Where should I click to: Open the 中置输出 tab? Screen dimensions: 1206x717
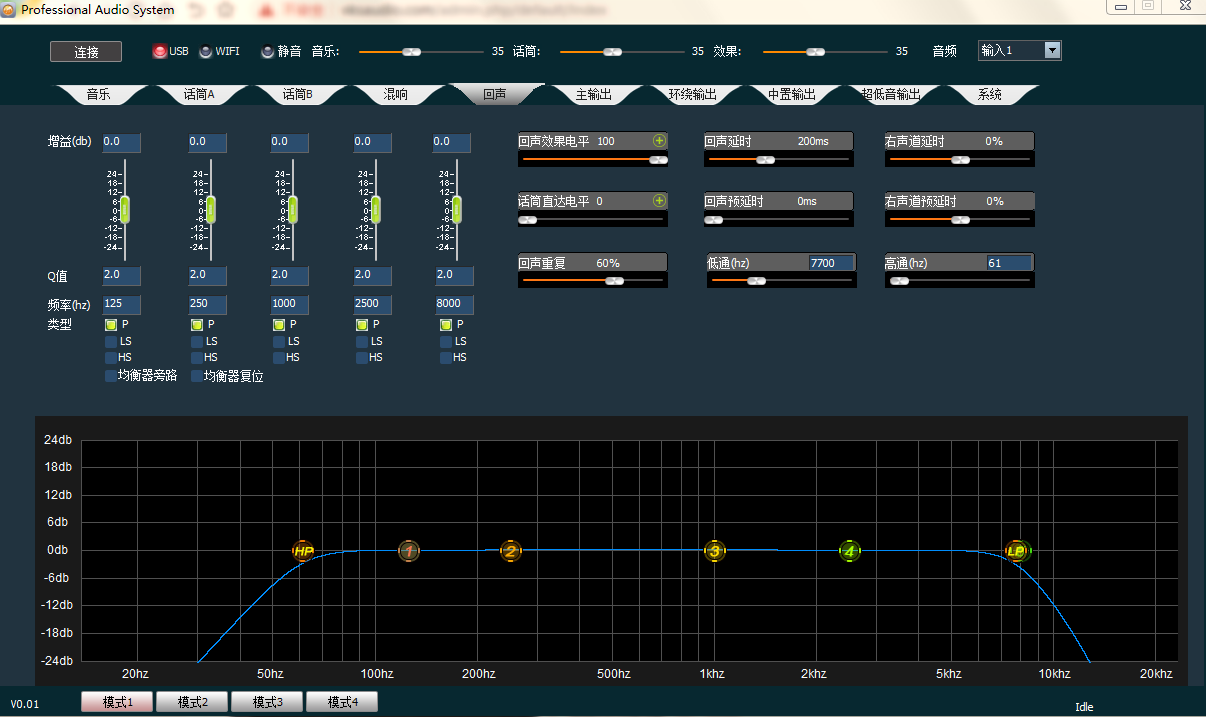point(791,95)
